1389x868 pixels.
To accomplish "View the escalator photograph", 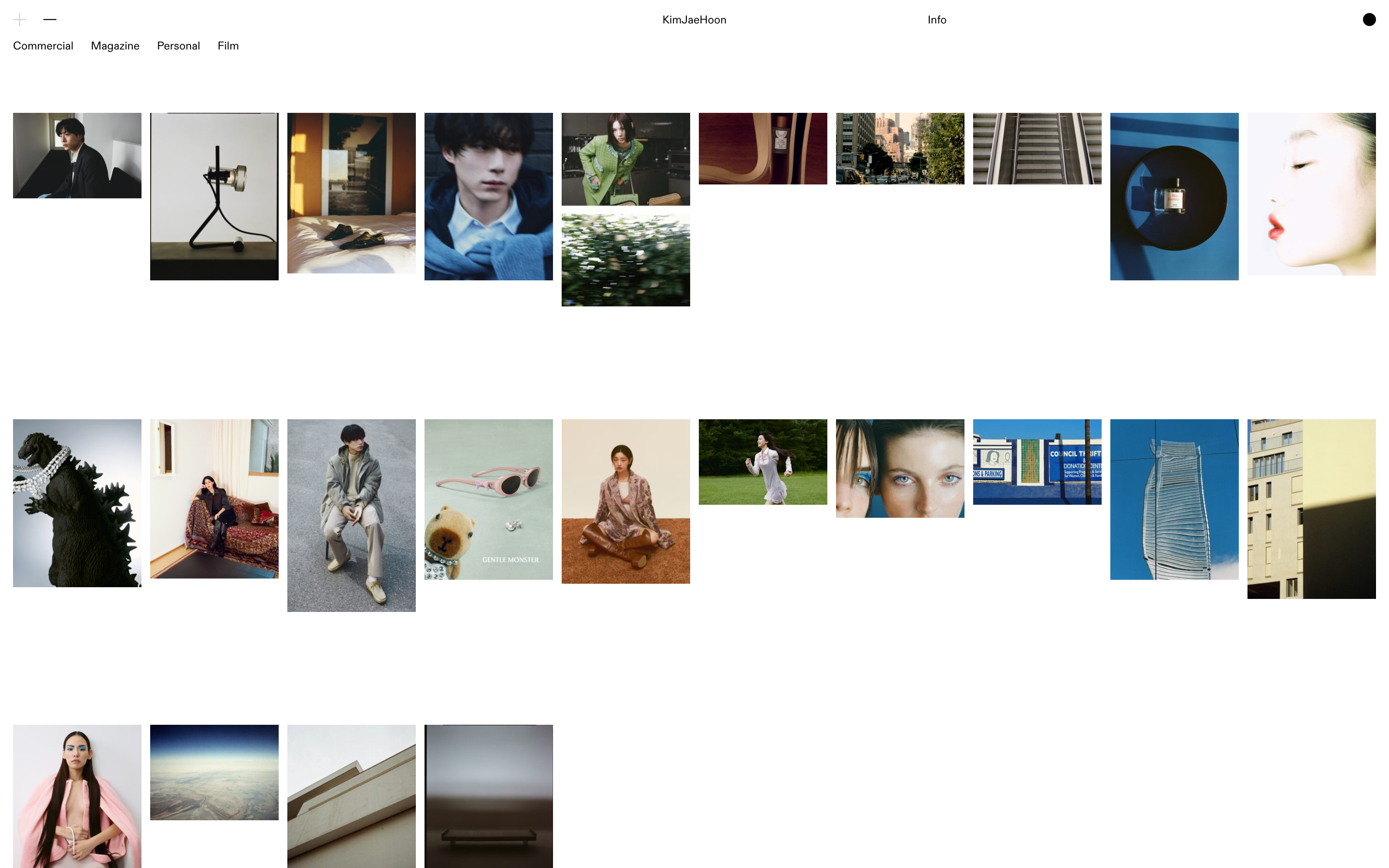I will click(1037, 148).
